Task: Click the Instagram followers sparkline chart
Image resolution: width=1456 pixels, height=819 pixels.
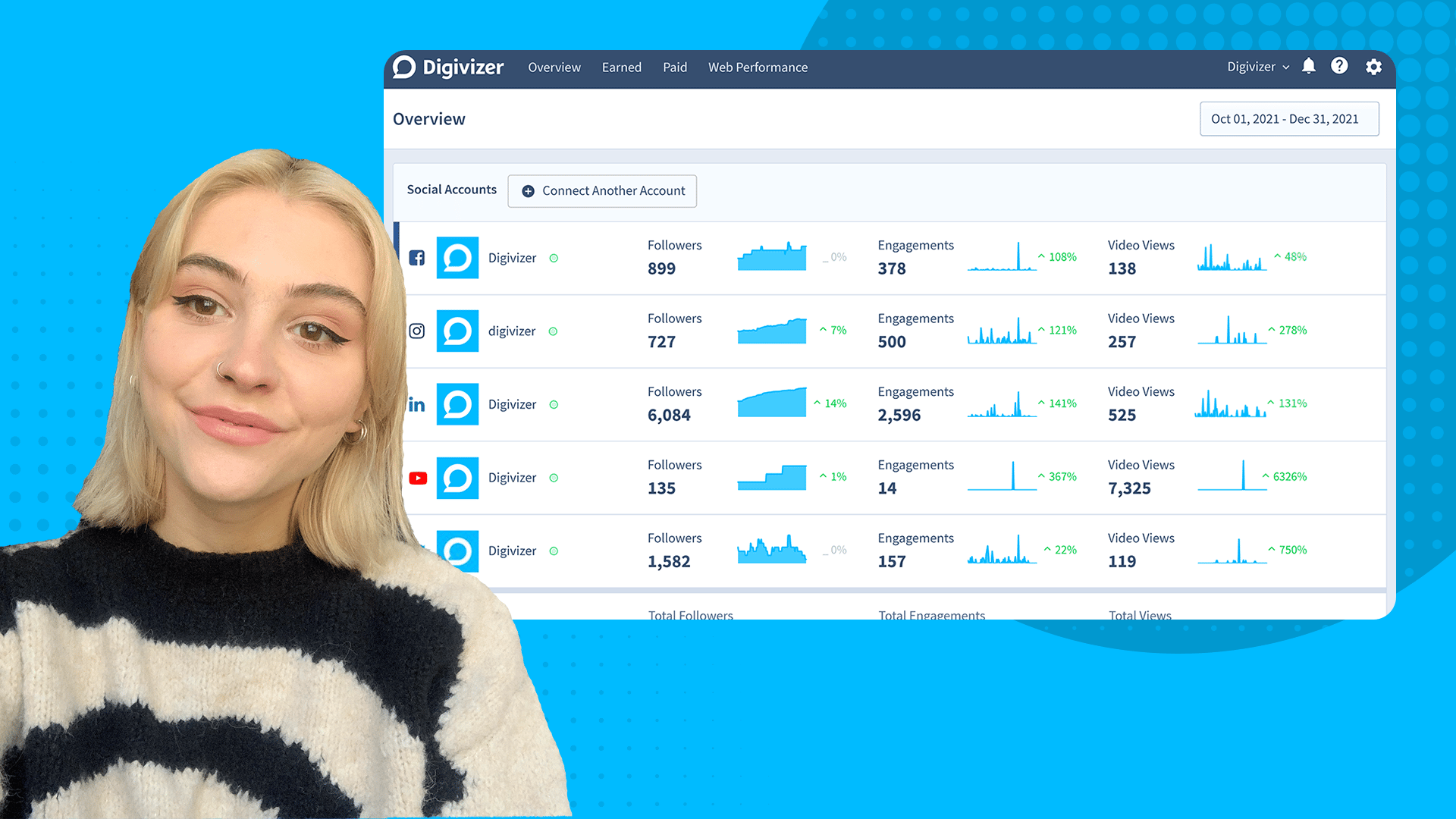Action: tap(772, 330)
